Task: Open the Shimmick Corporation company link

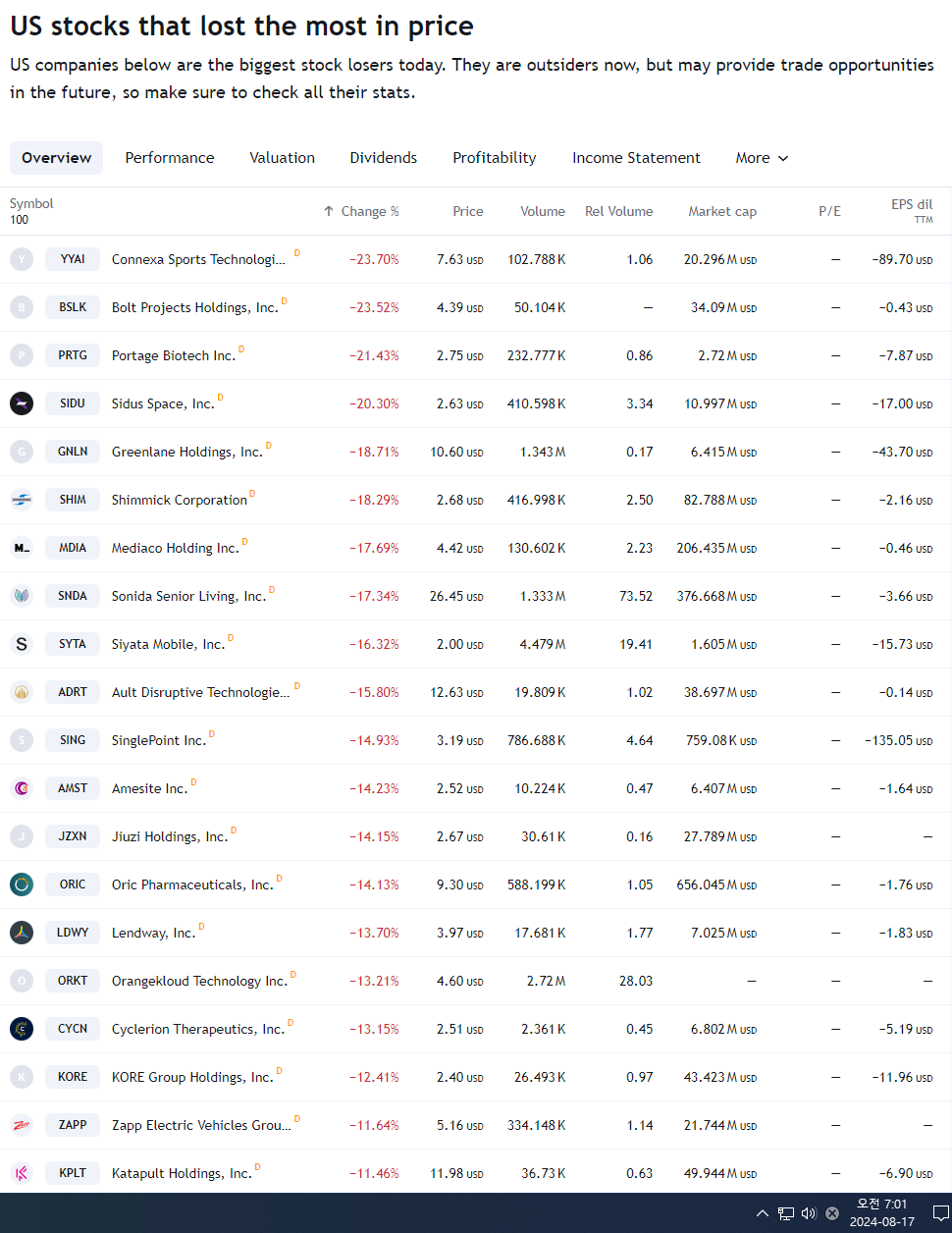Action: [180, 500]
